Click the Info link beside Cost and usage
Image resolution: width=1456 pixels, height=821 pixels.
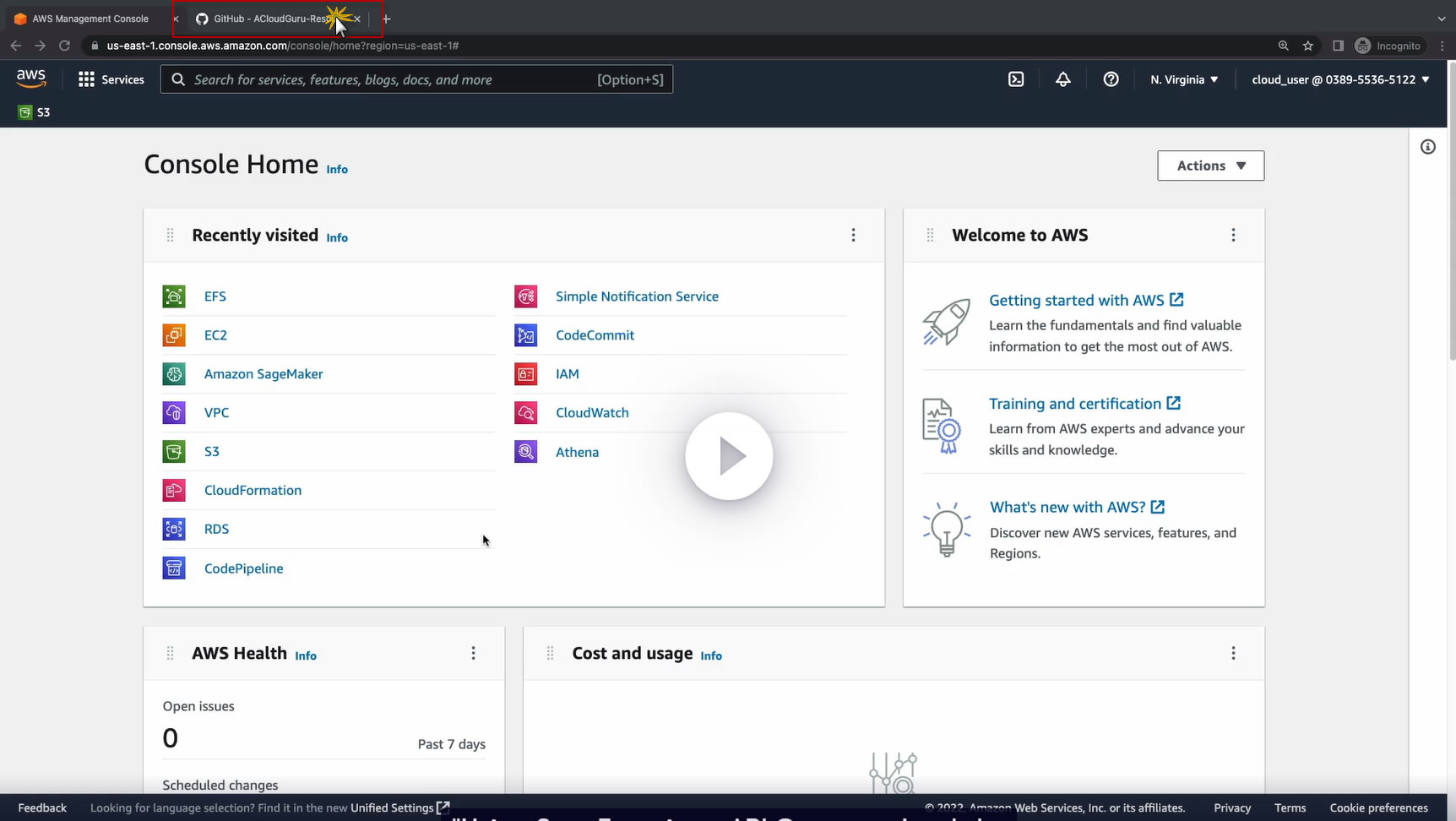(711, 655)
